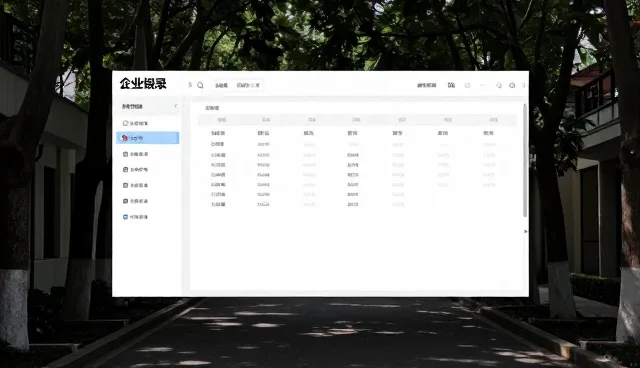This screenshot has height=368, width=640.
Task: Click the headset support icon in header
Action: click(x=499, y=85)
